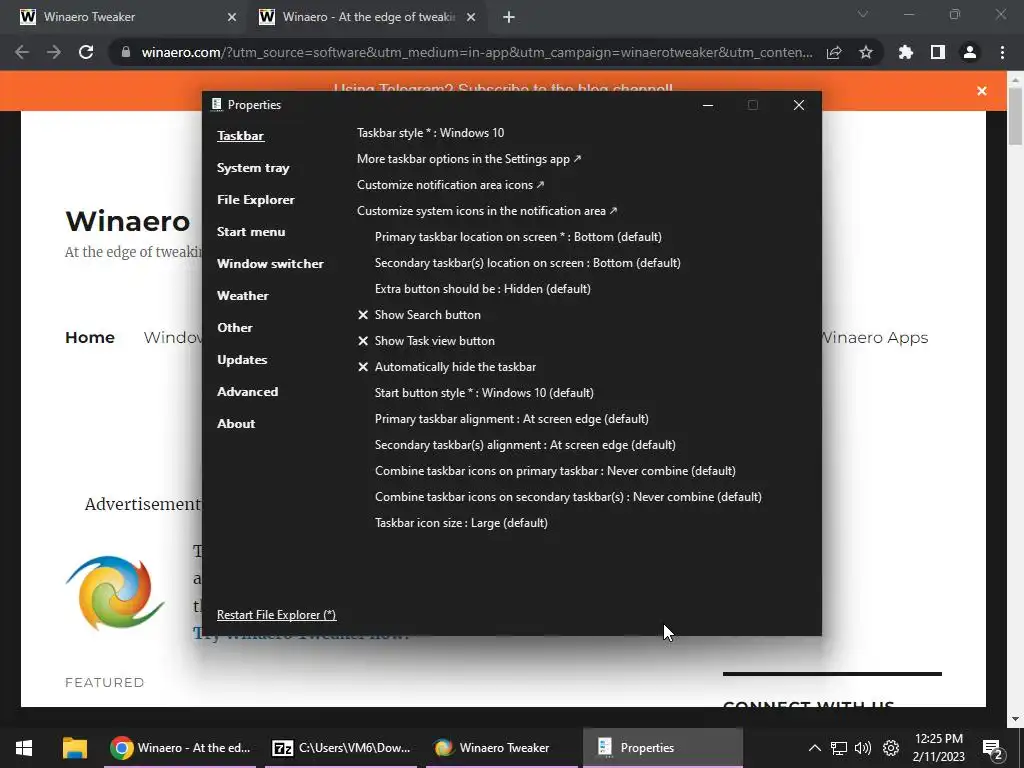Screen dimensions: 1024x768
Task: Click the Winaero site title
Action: (x=128, y=221)
